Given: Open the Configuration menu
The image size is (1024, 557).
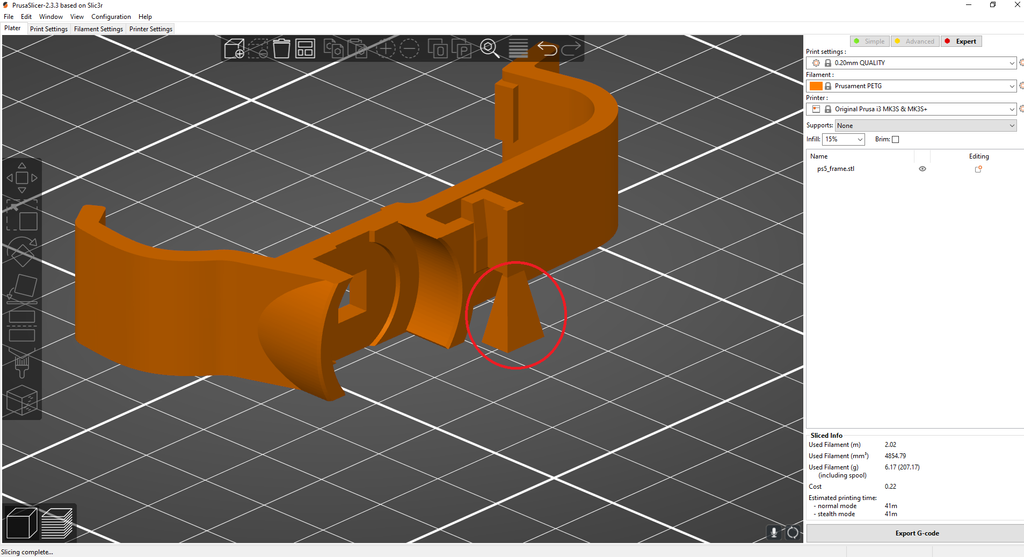Looking at the screenshot, I should pyautogui.click(x=110, y=17).
